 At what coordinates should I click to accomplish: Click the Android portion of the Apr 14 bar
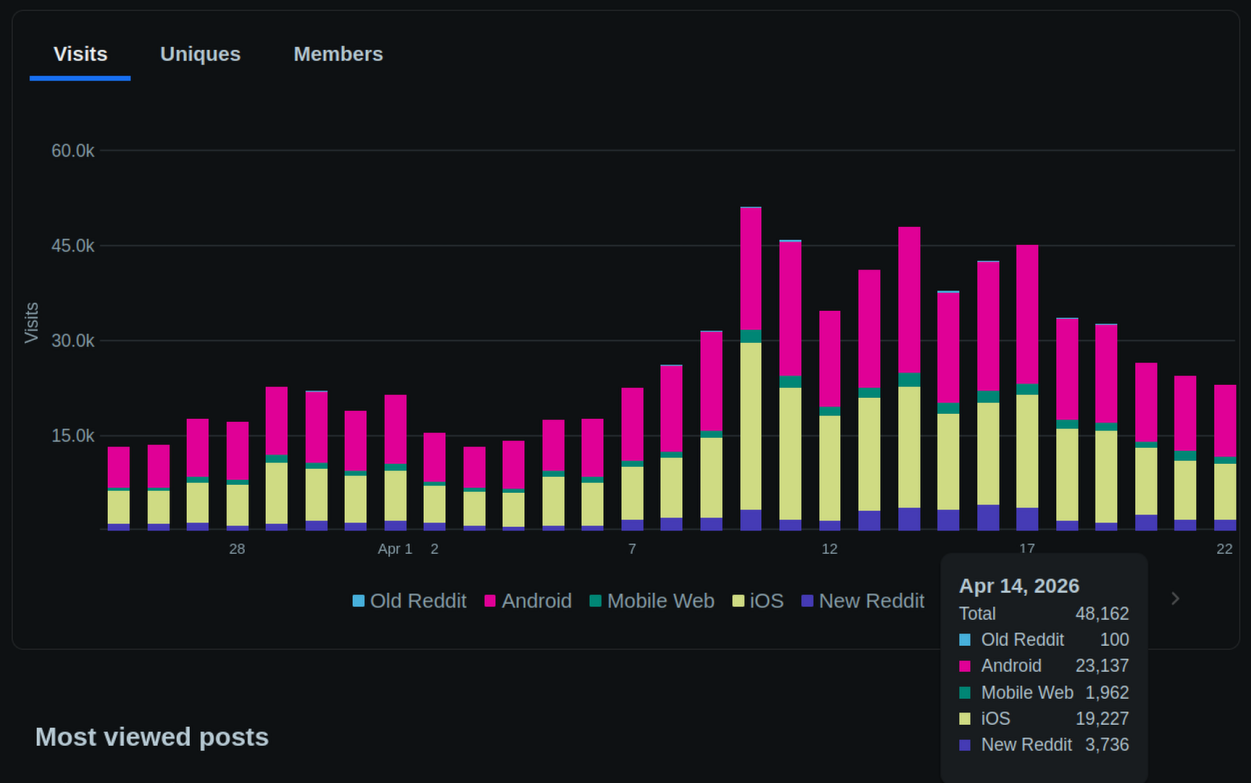point(909,300)
